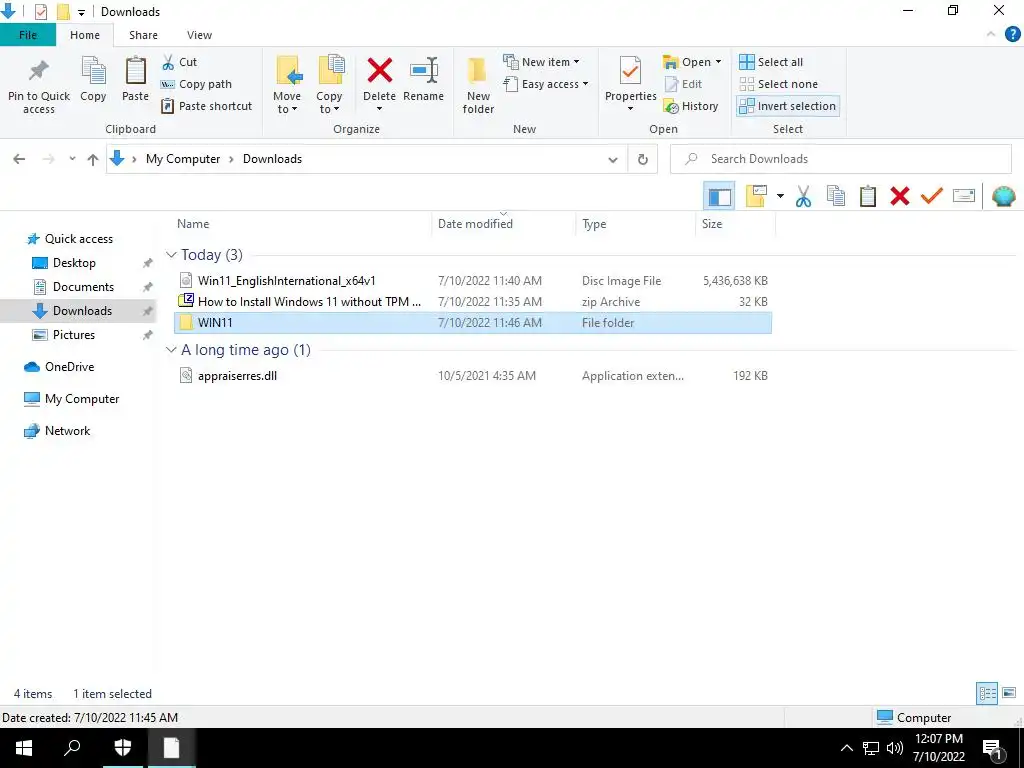Viewport: 1024px width, 768px height.
Task: Expand the Open dropdown arrow
Action: pyautogui.click(x=718, y=62)
